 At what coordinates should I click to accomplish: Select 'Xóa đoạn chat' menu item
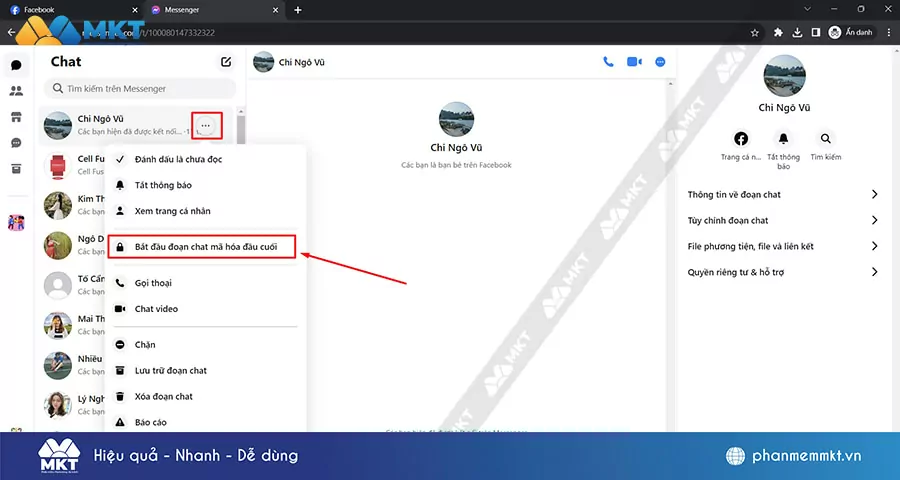pyautogui.click(x=204, y=396)
